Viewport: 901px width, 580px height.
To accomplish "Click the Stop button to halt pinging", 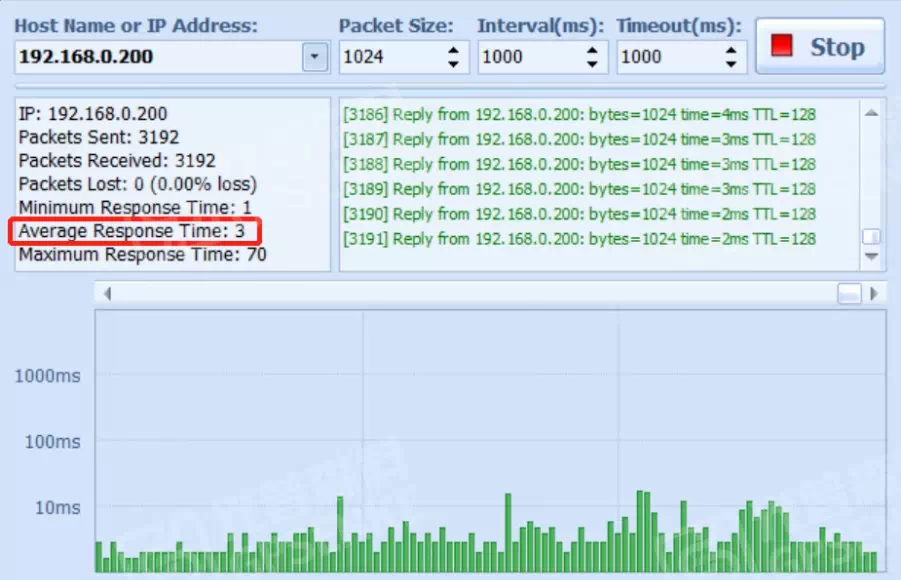I will [x=819, y=47].
